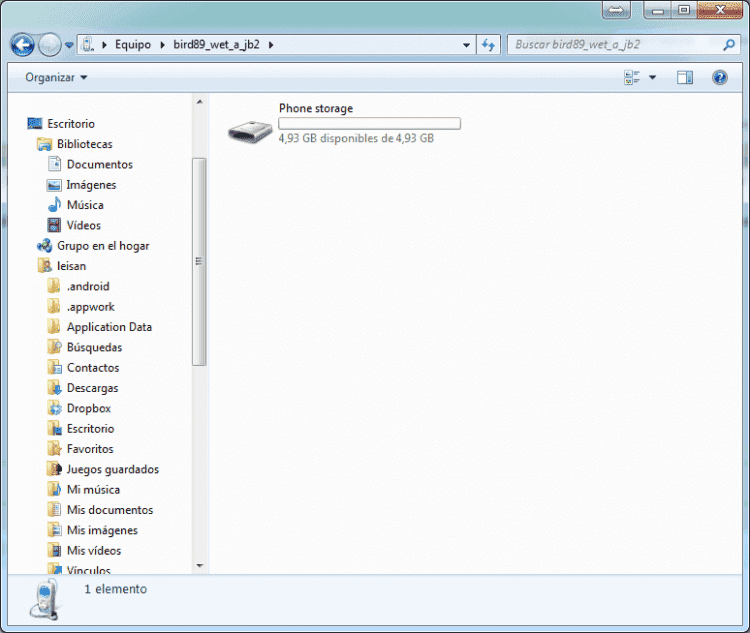Select the Phone storage label

pyautogui.click(x=316, y=108)
